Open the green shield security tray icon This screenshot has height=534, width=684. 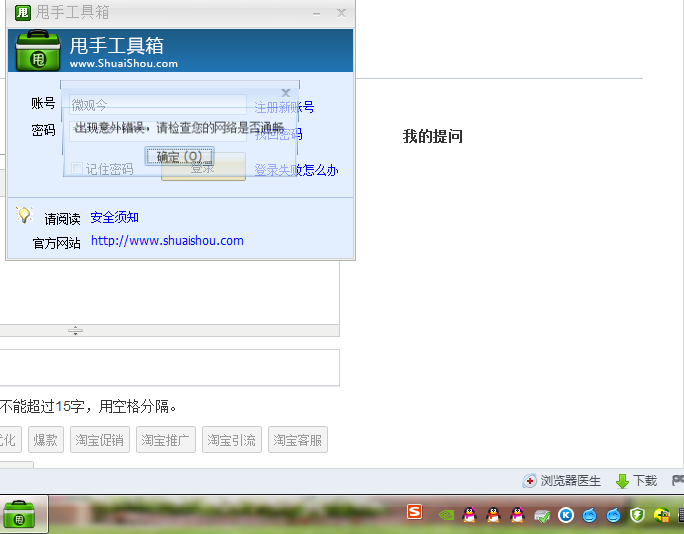click(x=637, y=515)
